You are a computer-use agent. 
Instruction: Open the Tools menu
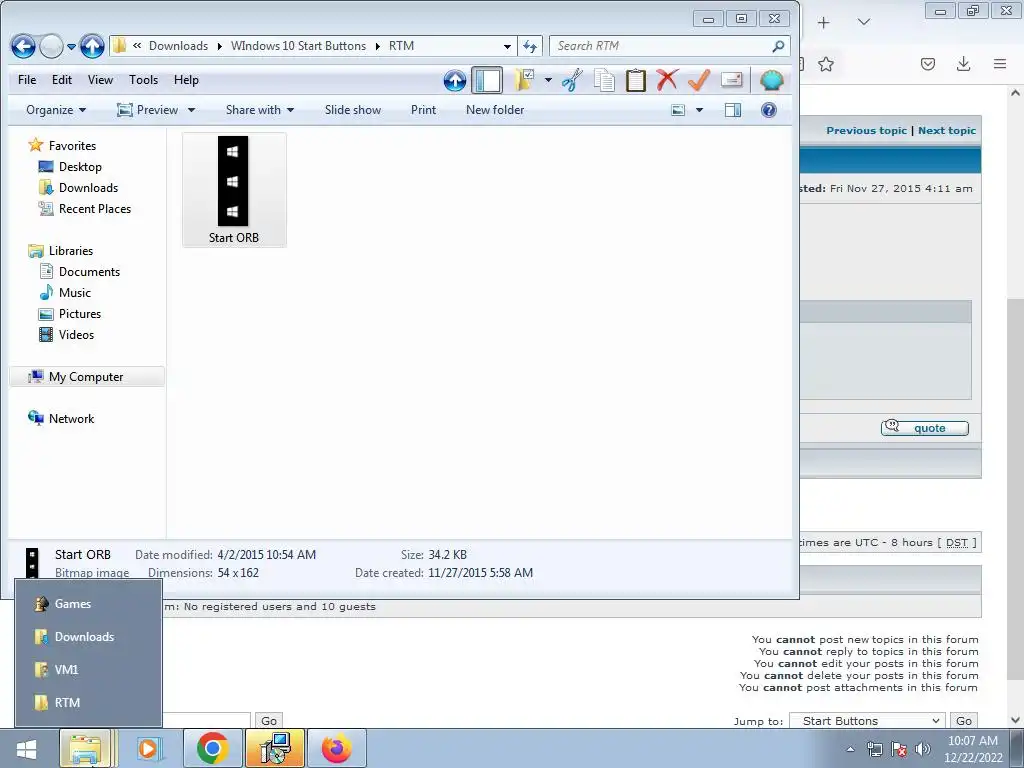(x=143, y=80)
